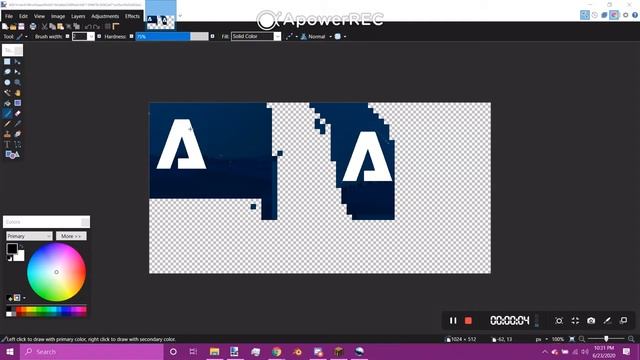Open the Image menu
Image resolution: width=640 pixels, height=360 pixels.
click(x=58, y=16)
